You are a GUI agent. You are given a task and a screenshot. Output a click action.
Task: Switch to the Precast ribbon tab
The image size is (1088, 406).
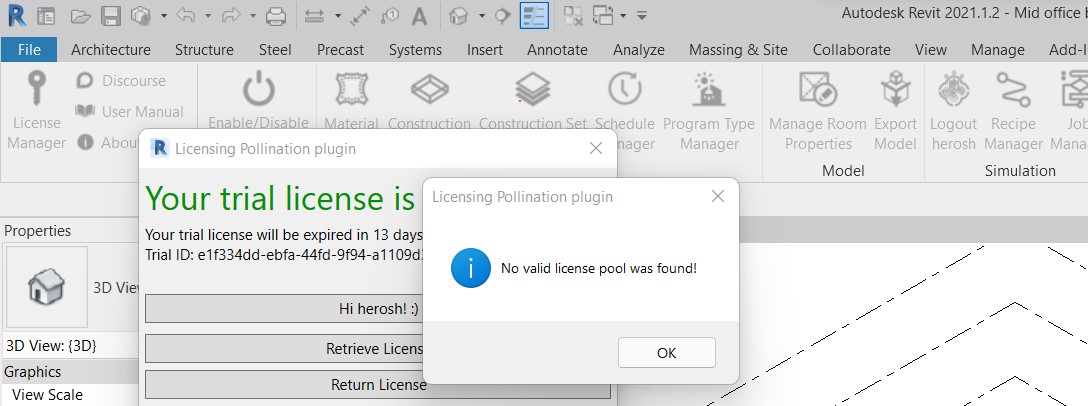pyautogui.click(x=341, y=50)
